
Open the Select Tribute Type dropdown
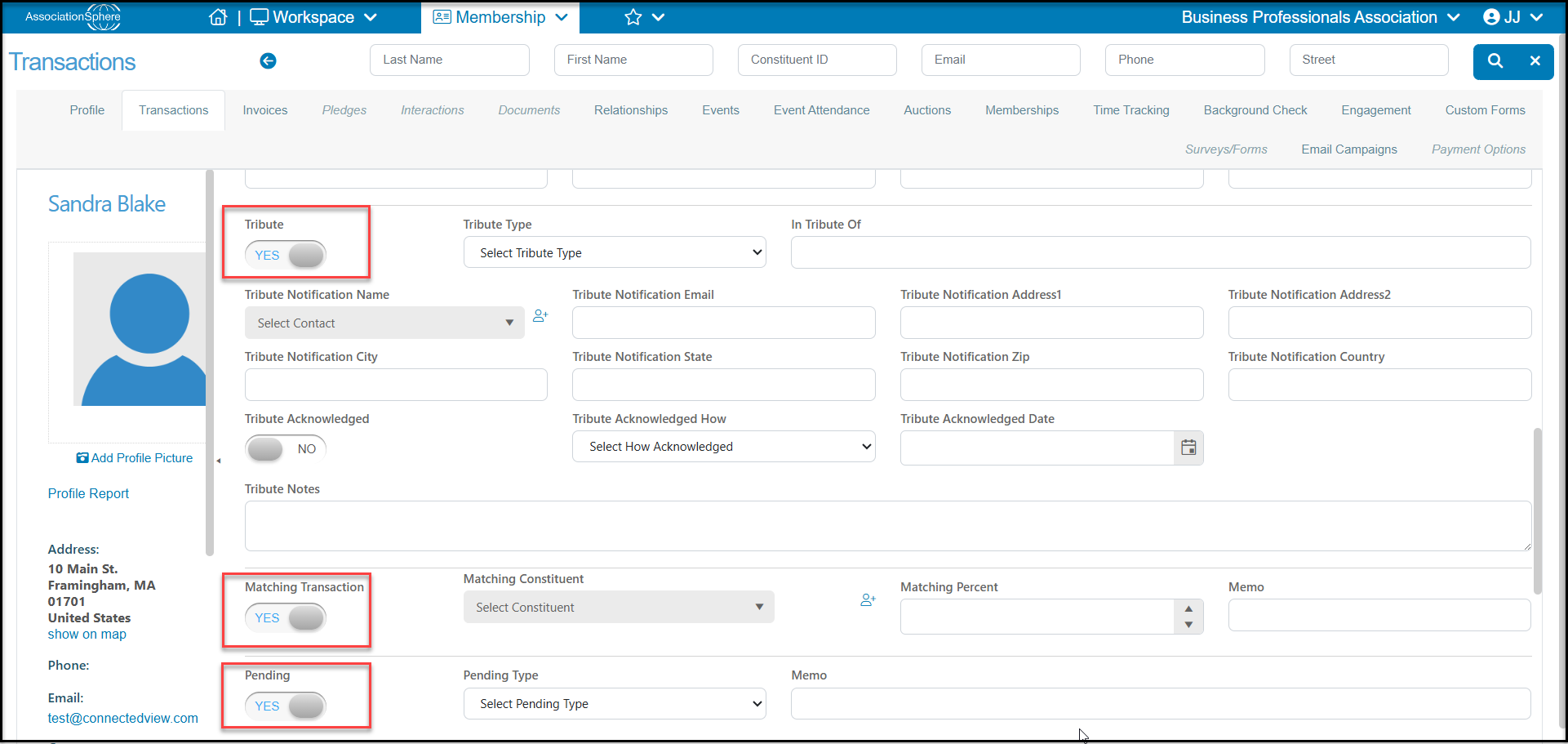click(615, 252)
